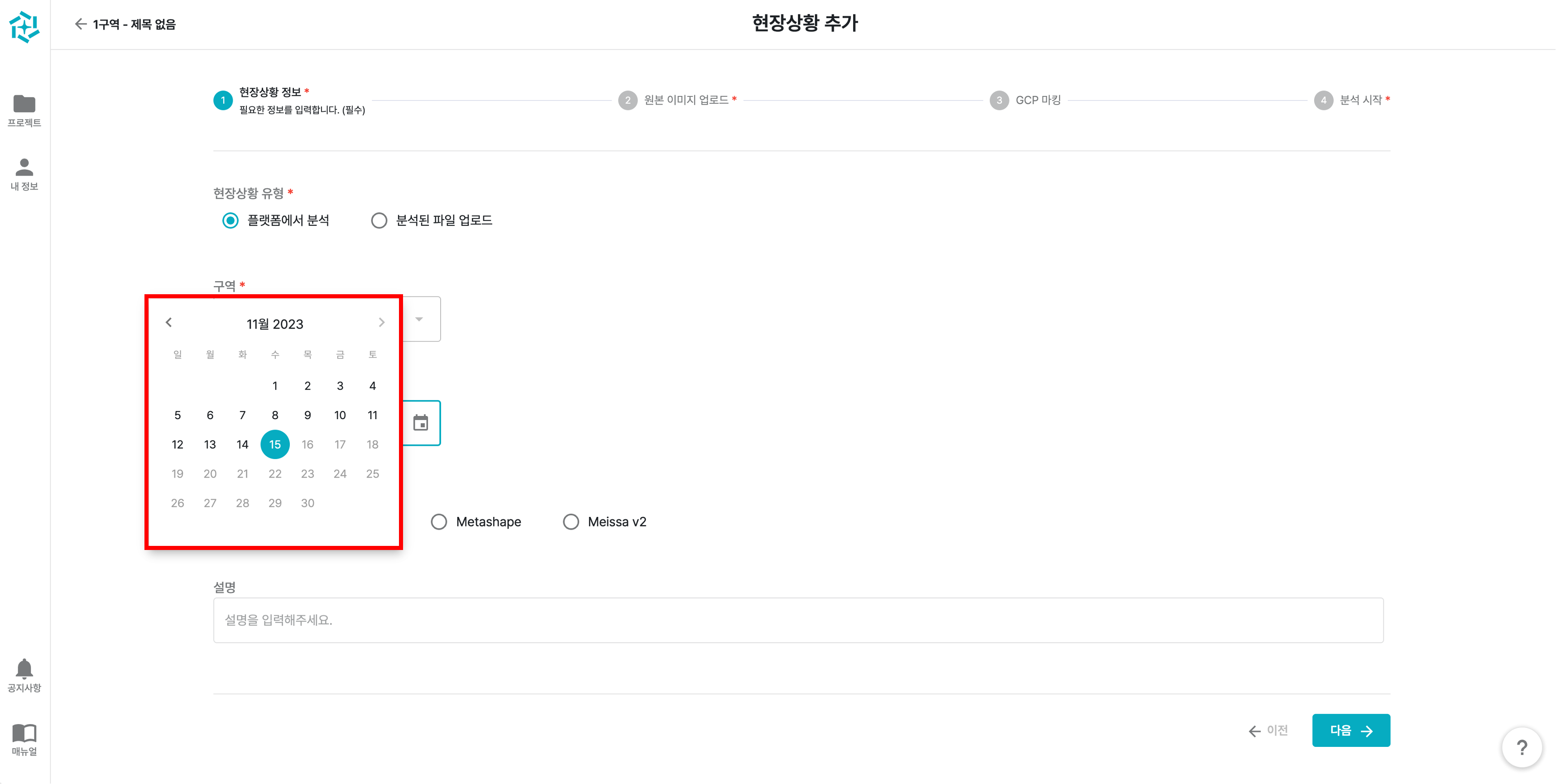Open 내 정보 profile icon
This screenshot has height=784, width=1556.
[x=24, y=167]
